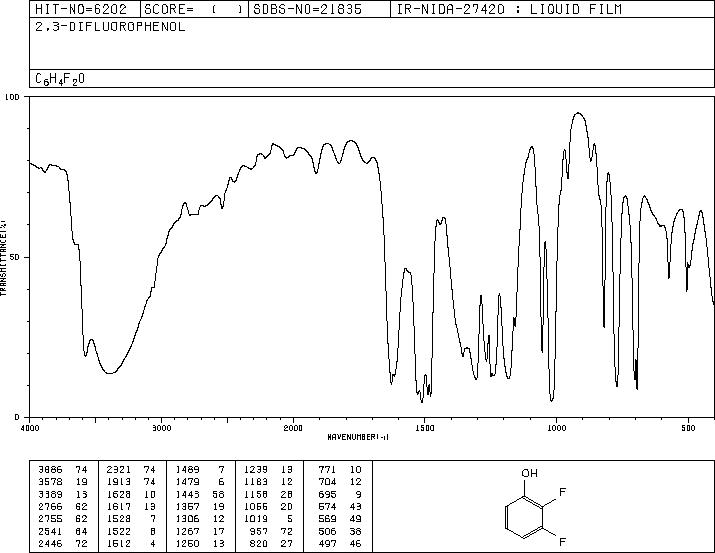Click the upper F atom in structure
715x553 pixels.
[562, 492]
